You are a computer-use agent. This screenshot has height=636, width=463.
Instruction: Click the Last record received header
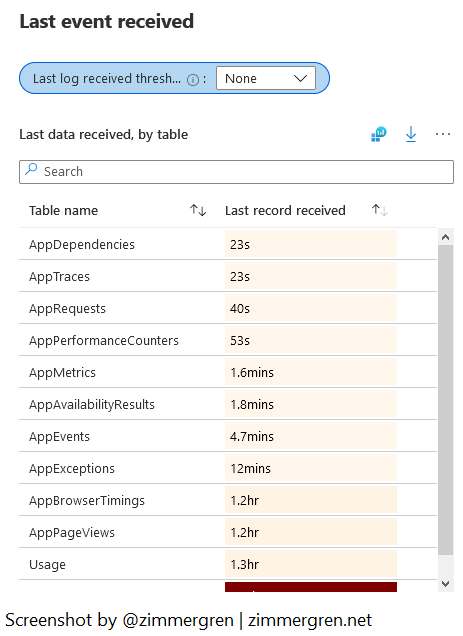click(x=285, y=211)
